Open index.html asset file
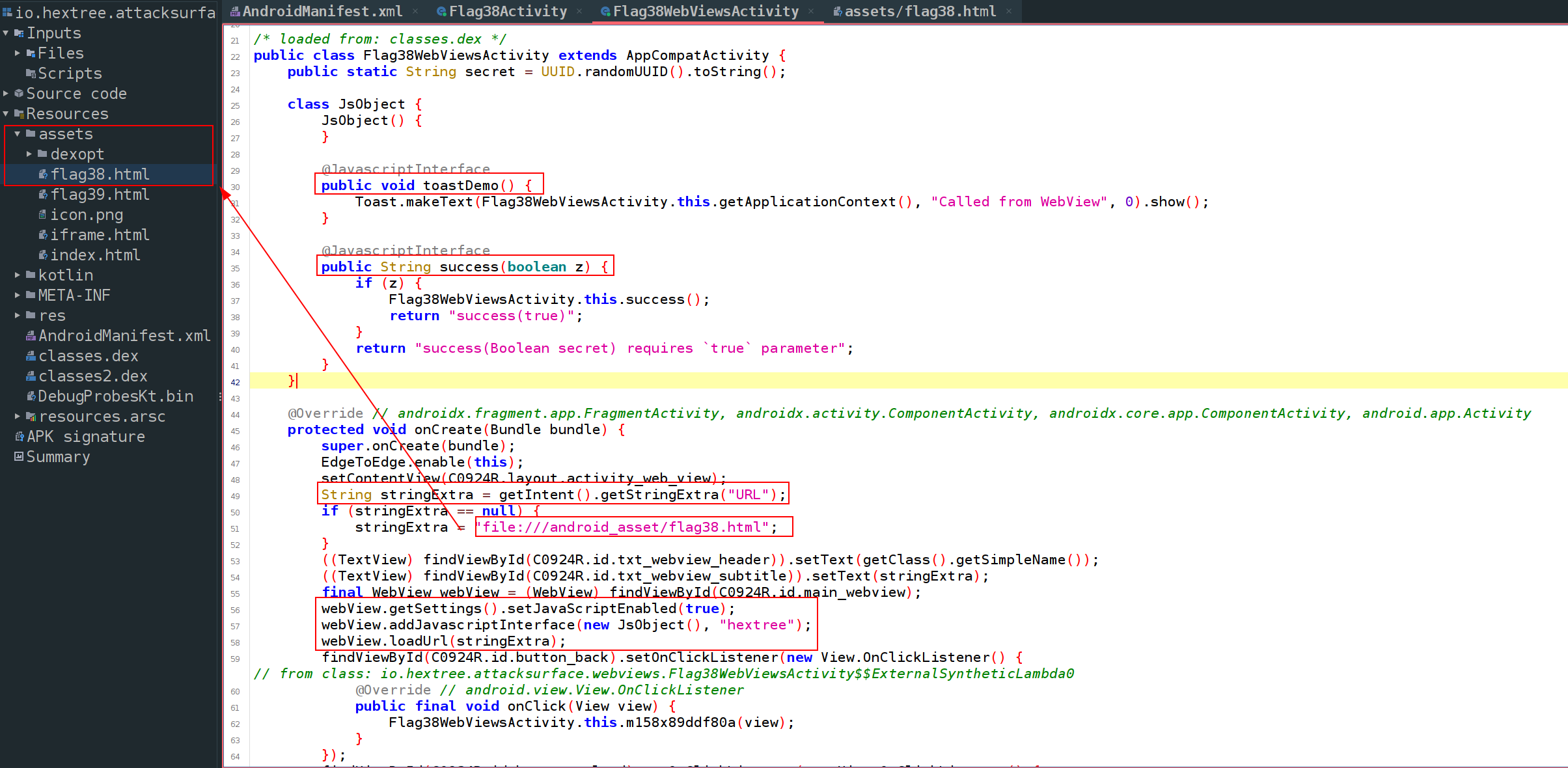Image resolution: width=1568 pixels, height=768 pixels. [96, 255]
